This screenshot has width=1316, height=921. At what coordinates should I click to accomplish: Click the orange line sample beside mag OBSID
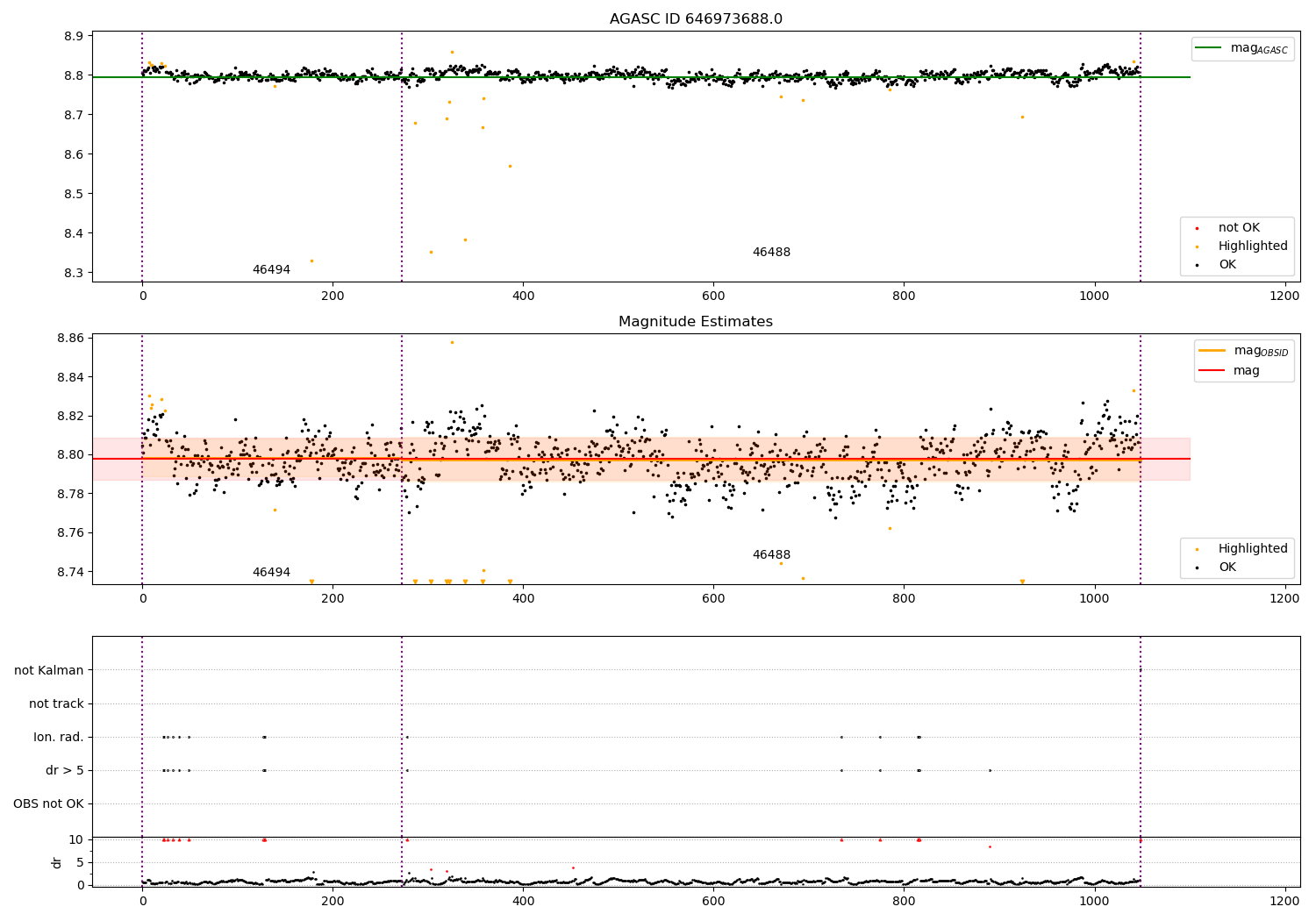coord(1212,351)
